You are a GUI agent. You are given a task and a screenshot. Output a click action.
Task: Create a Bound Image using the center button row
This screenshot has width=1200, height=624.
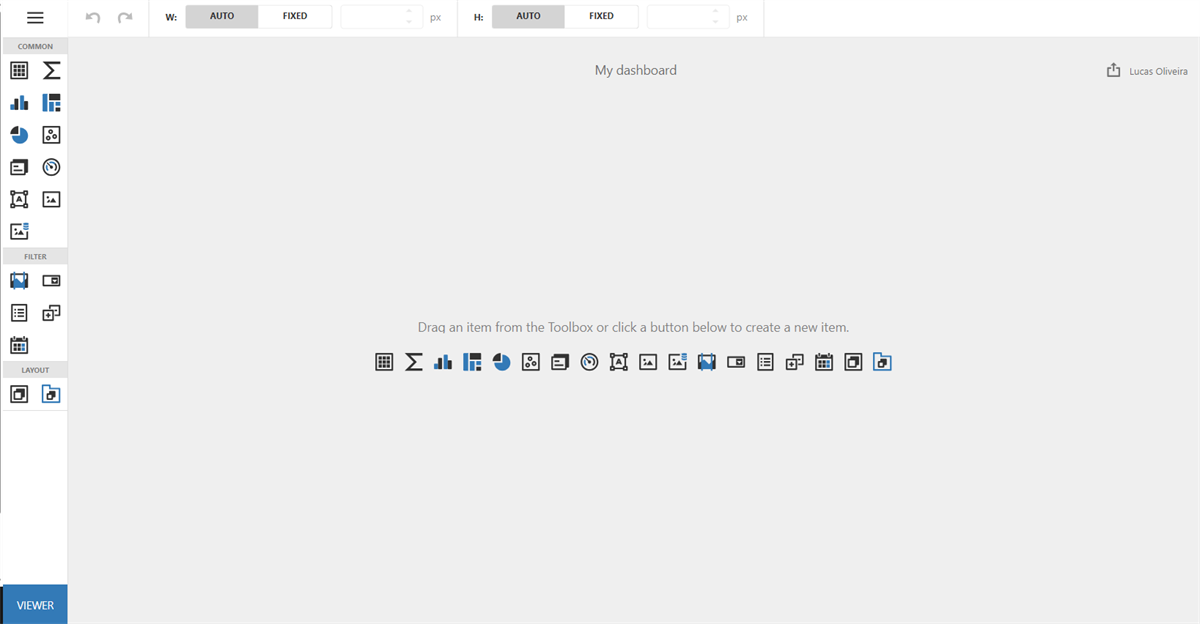(677, 362)
